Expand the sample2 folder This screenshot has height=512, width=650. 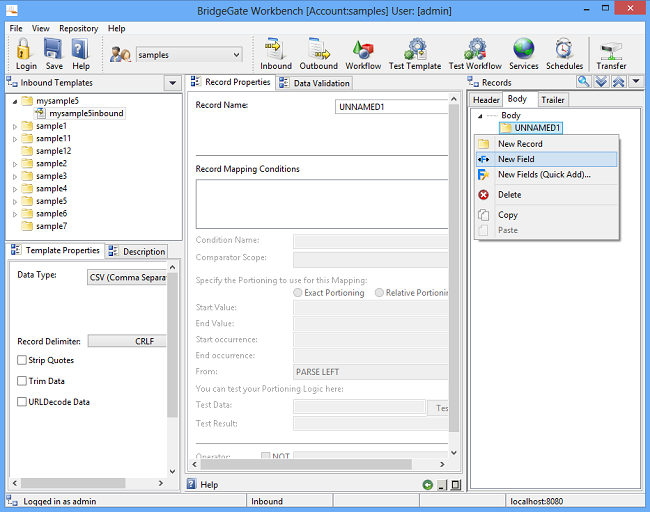(x=15, y=164)
